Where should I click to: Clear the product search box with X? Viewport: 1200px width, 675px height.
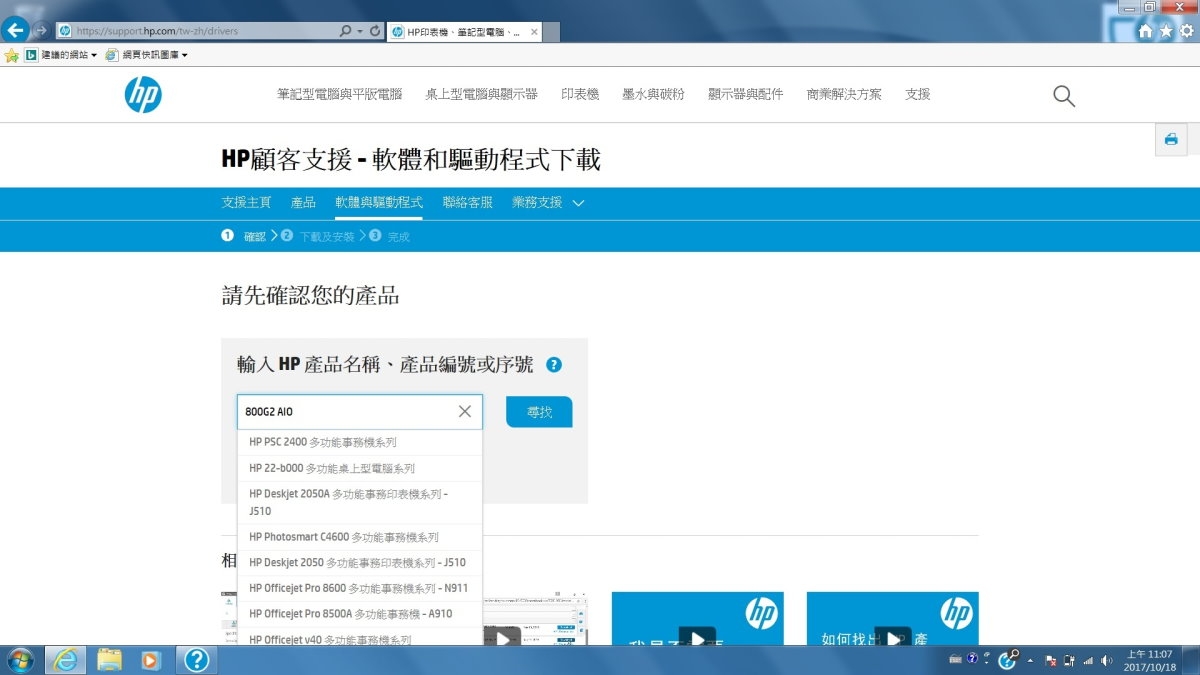[465, 411]
